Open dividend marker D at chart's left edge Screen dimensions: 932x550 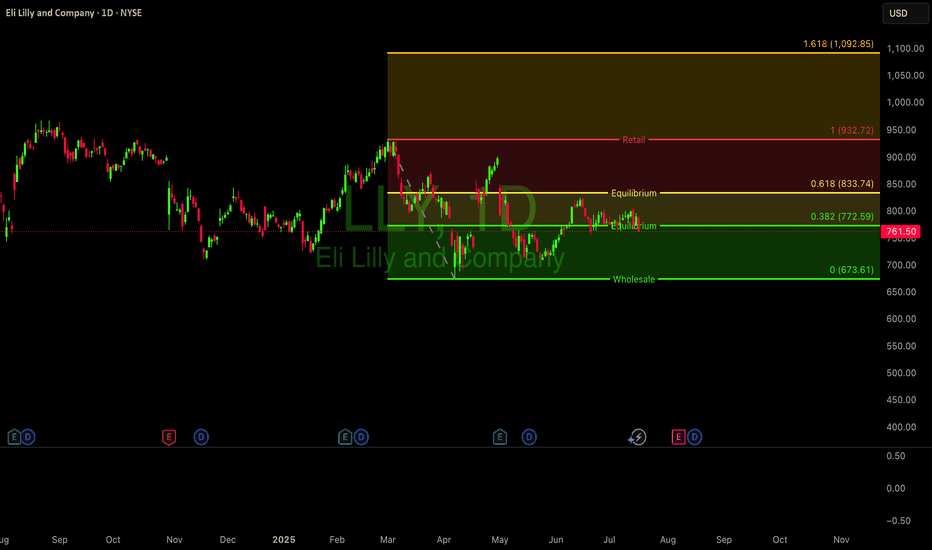click(28, 438)
